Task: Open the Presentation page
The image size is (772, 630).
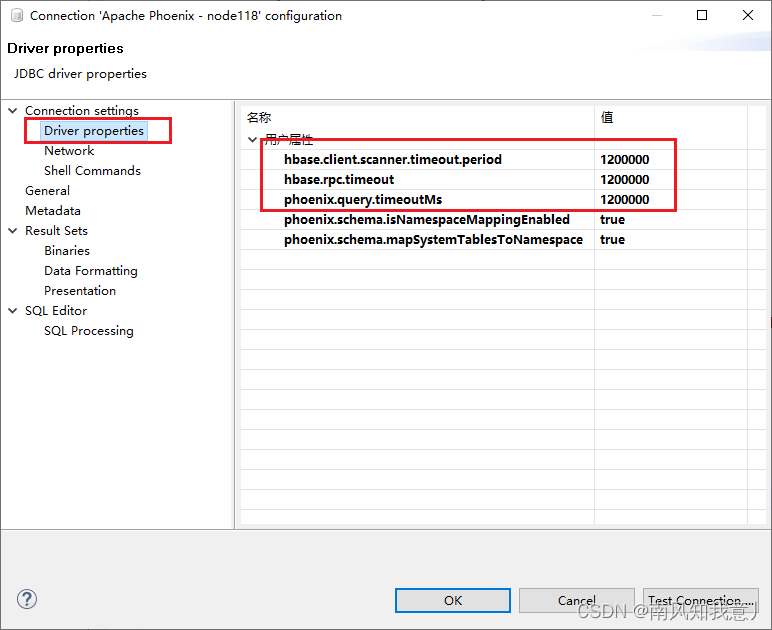Action: point(80,291)
